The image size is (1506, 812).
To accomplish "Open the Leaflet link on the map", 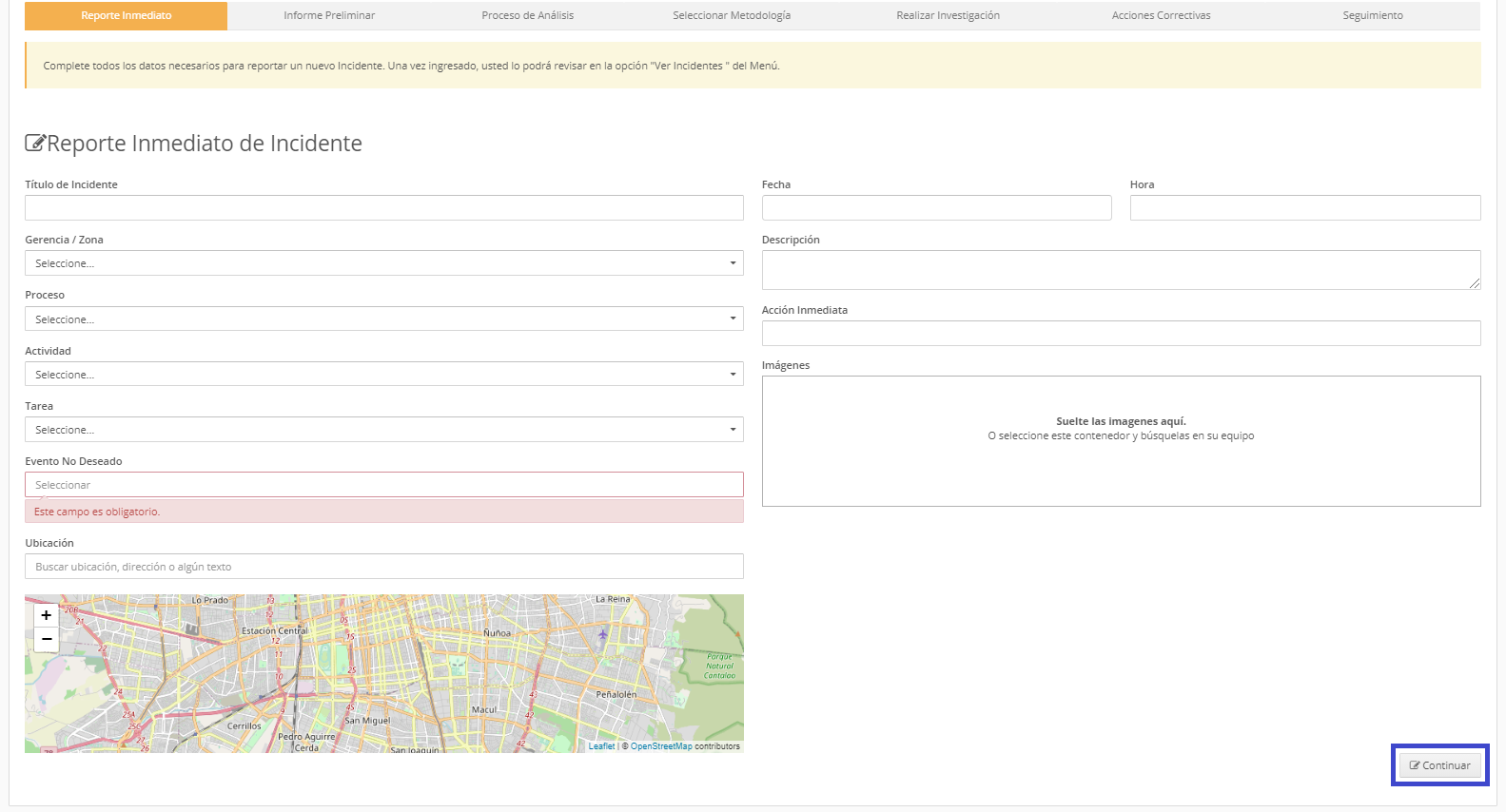I will pos(601,746).
